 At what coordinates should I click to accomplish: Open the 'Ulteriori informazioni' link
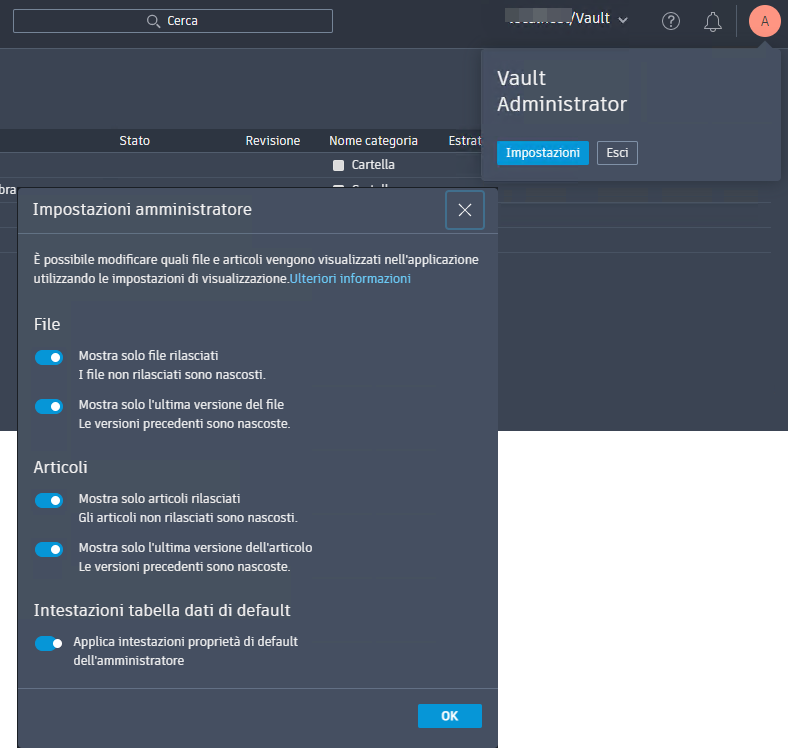(350, 278)
